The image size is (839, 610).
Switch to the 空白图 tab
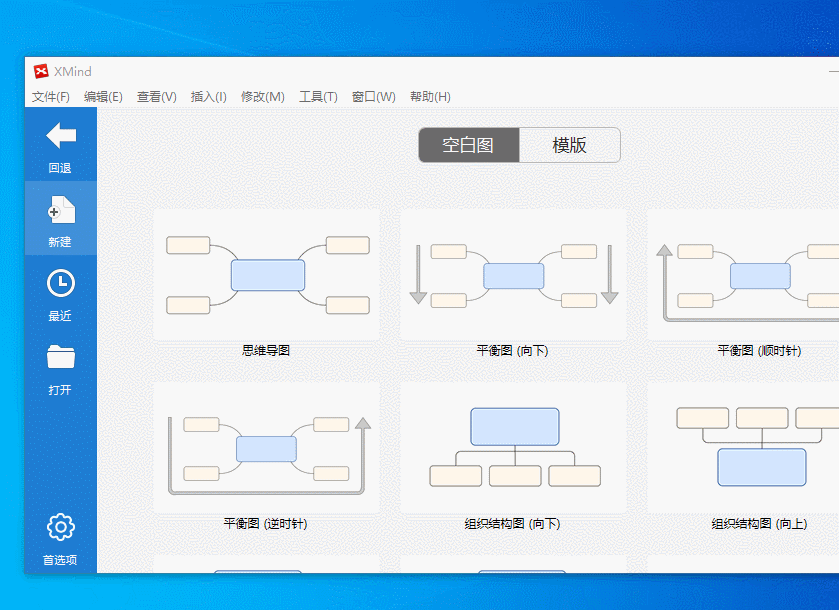(469, 145)
